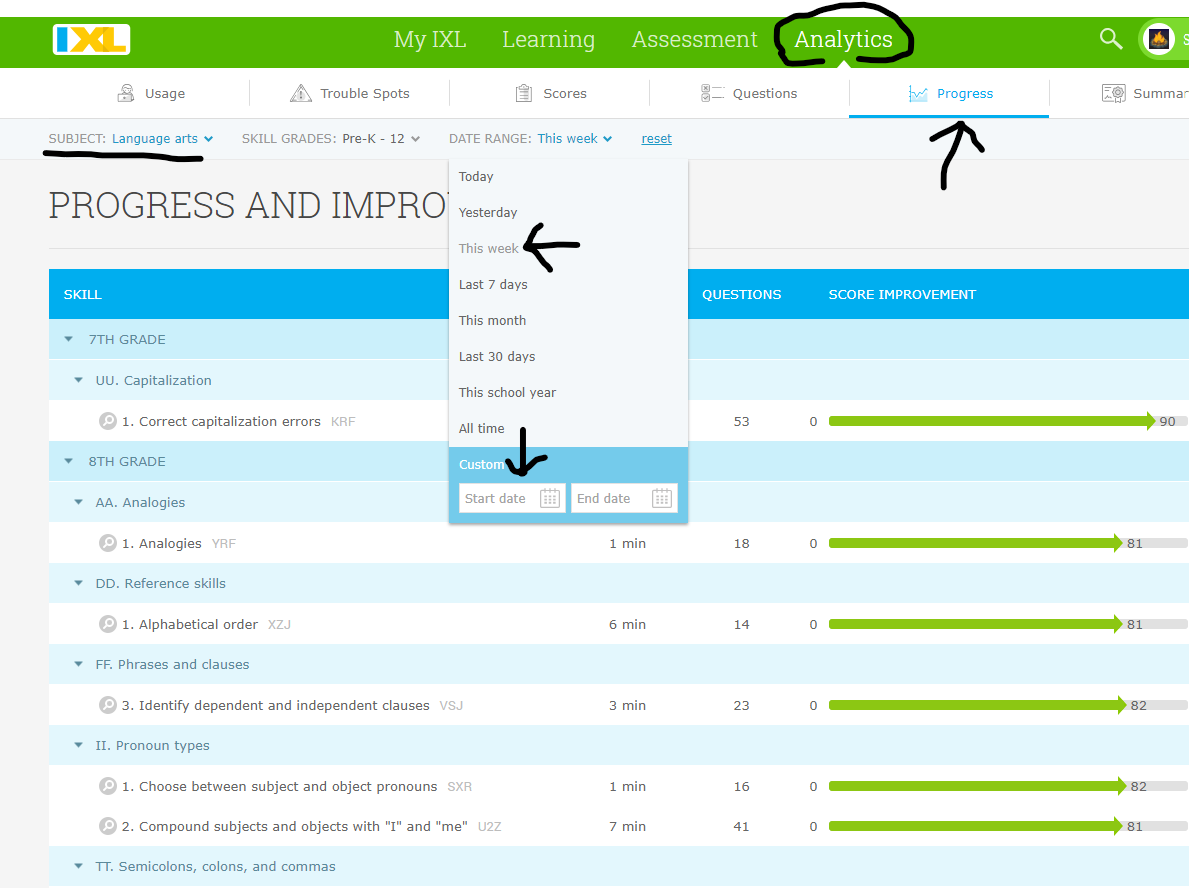Click the Progress chart icon
The height and width of the screenshot is (888, 1189).
click(918, 94)
